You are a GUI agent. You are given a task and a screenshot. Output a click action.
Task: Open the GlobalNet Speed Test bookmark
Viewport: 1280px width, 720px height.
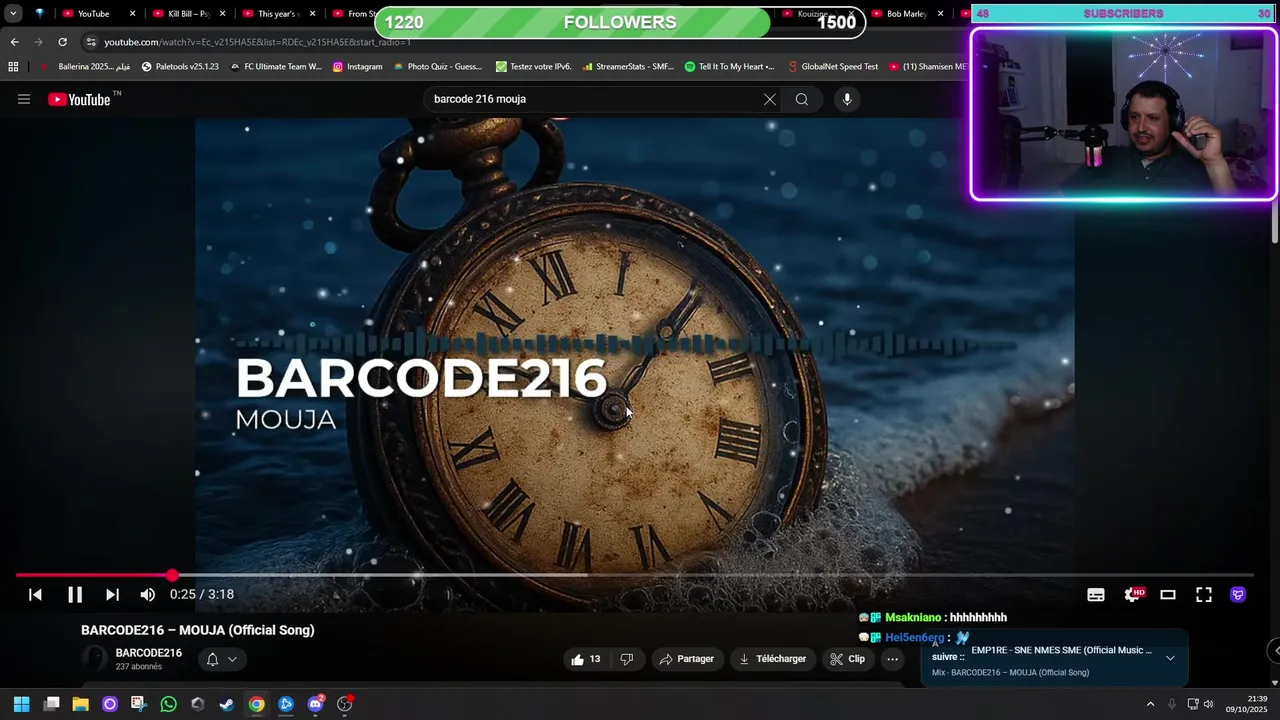(x=832, y=67)
